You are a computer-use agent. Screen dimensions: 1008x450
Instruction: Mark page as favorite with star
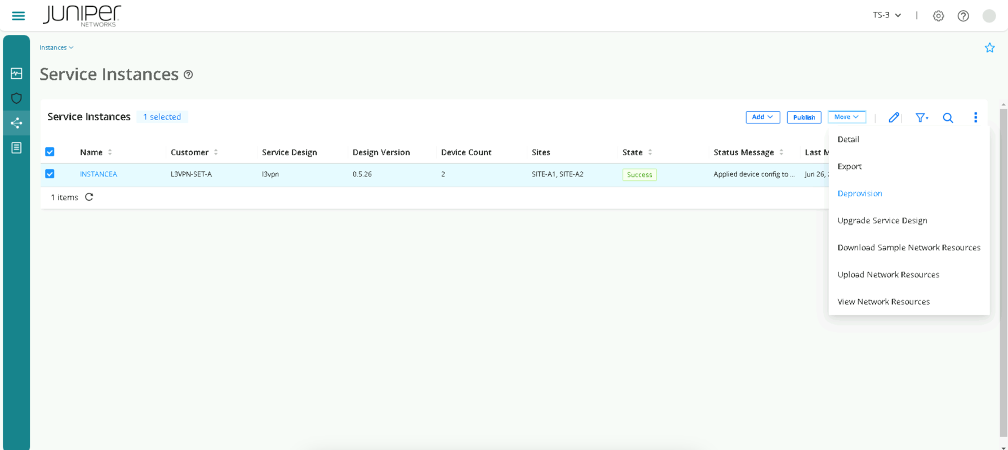(x=989, y=48)
